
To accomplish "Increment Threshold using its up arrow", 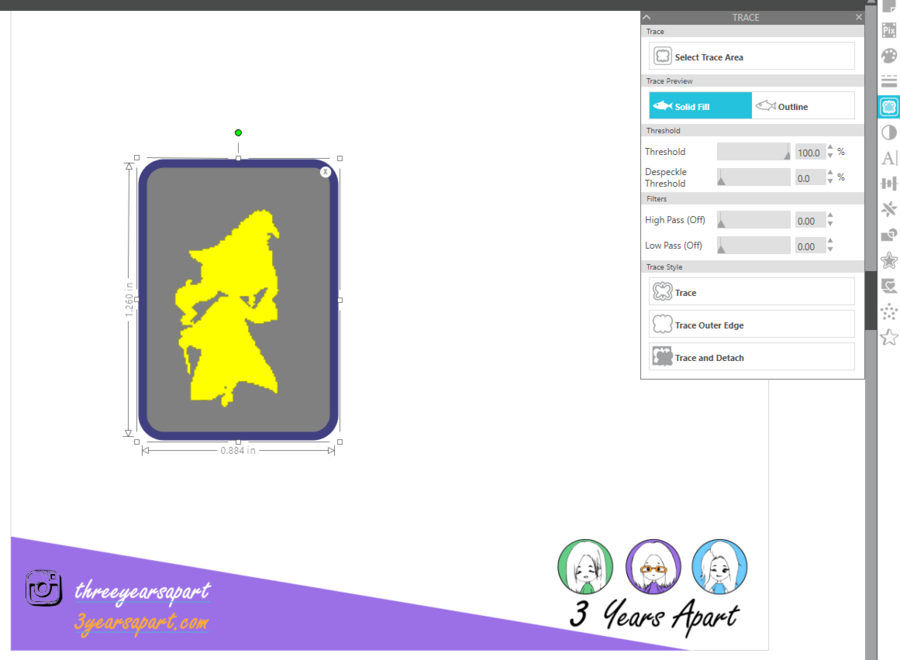I will coord(830,149).
